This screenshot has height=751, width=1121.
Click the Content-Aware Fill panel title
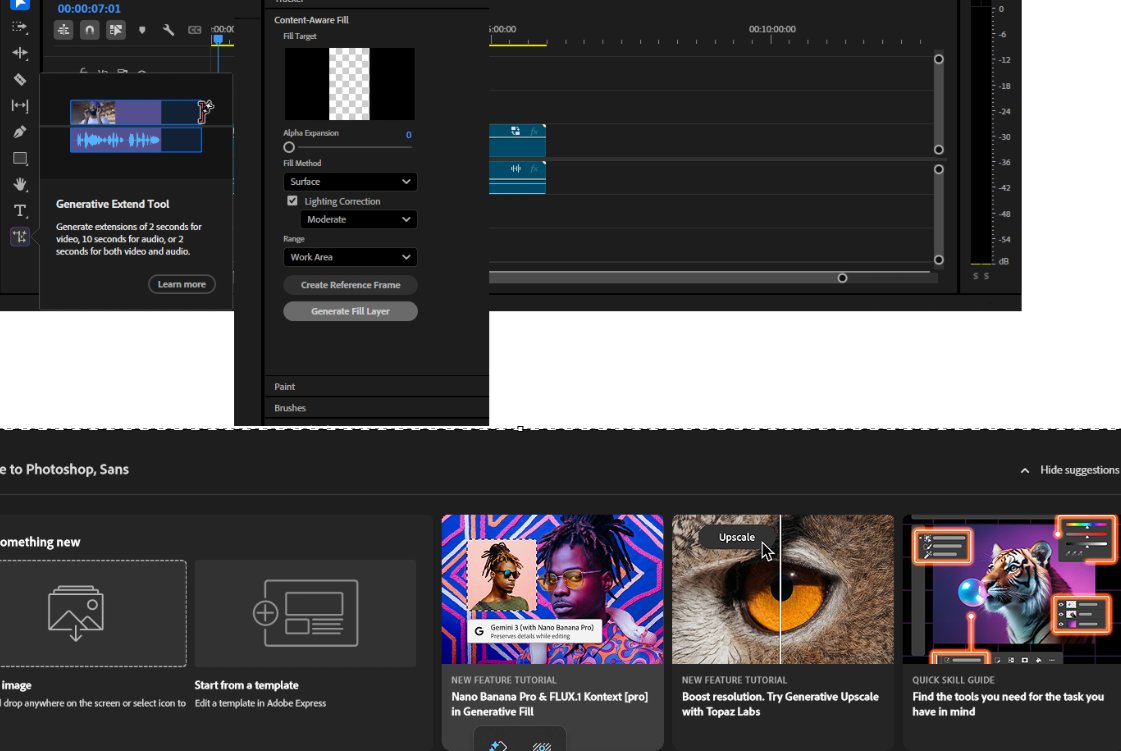(x=311, y=20)
